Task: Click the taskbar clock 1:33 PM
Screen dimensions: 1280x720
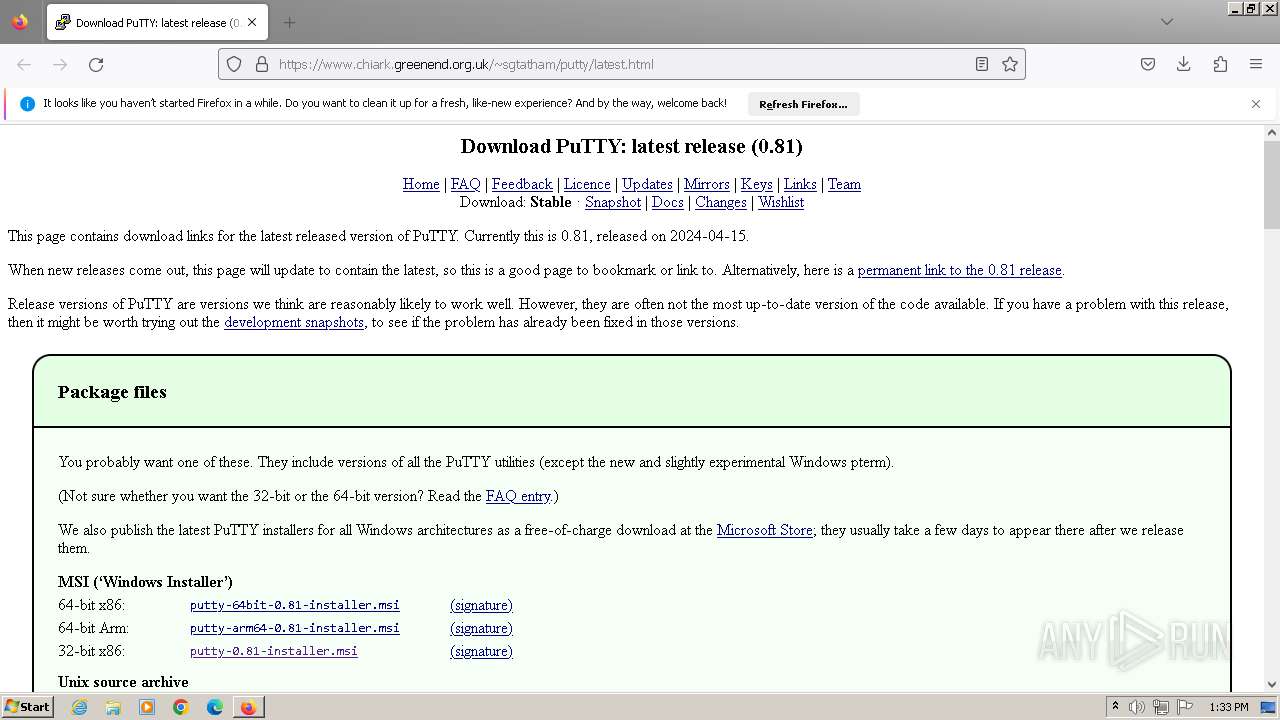Action: tap(1229, 707)
